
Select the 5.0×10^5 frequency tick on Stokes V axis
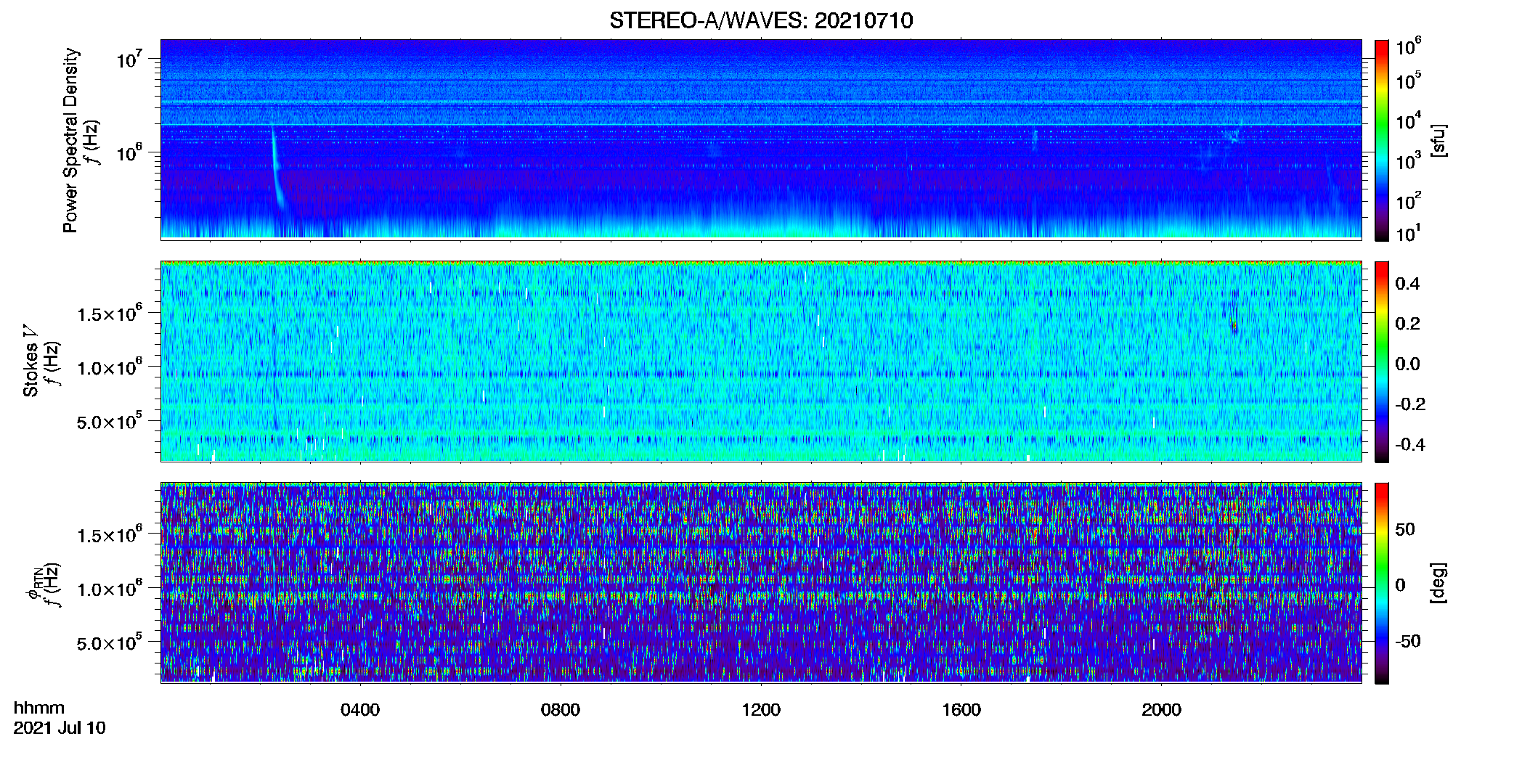110,421
